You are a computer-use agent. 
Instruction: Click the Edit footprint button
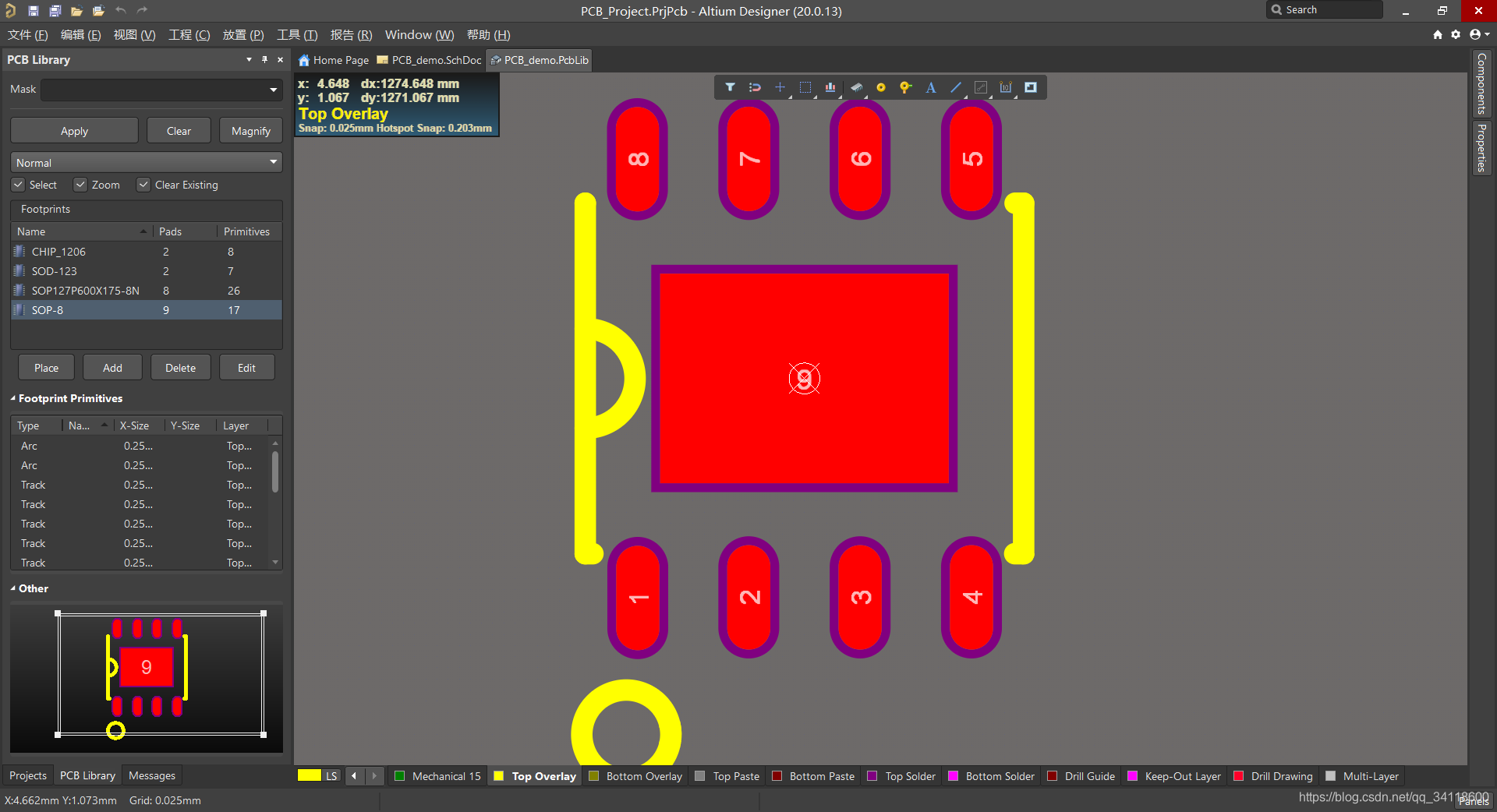246,368
